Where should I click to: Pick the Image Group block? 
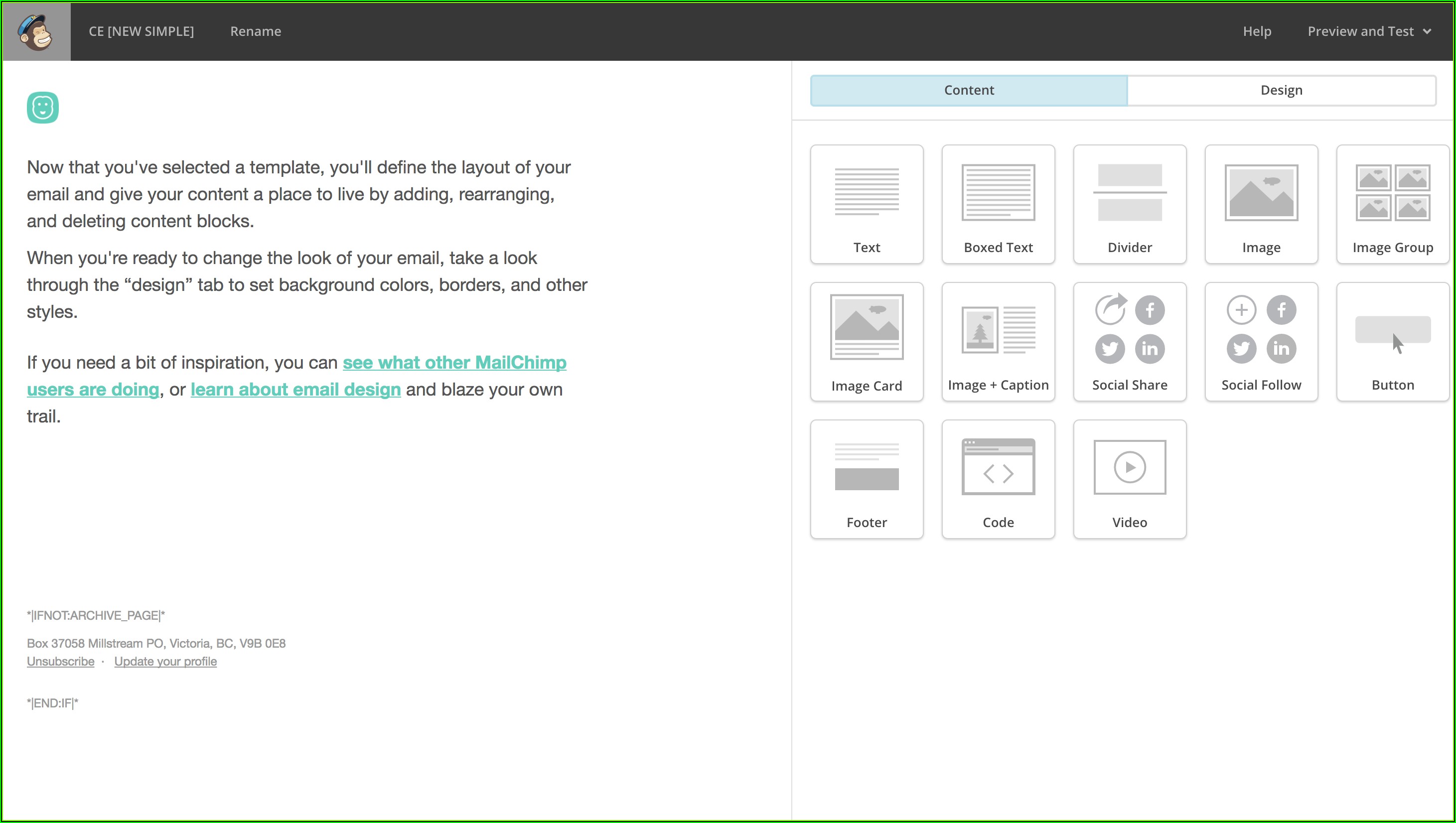pyautogui.click(x=1392, y=204)
